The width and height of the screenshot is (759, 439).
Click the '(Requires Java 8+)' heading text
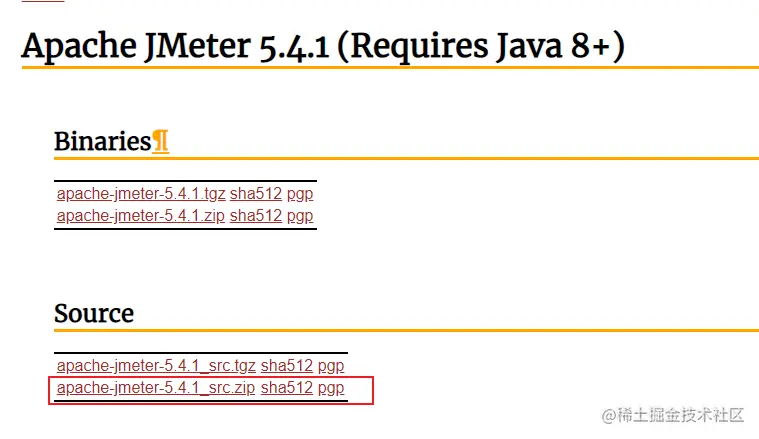point(481,47)
